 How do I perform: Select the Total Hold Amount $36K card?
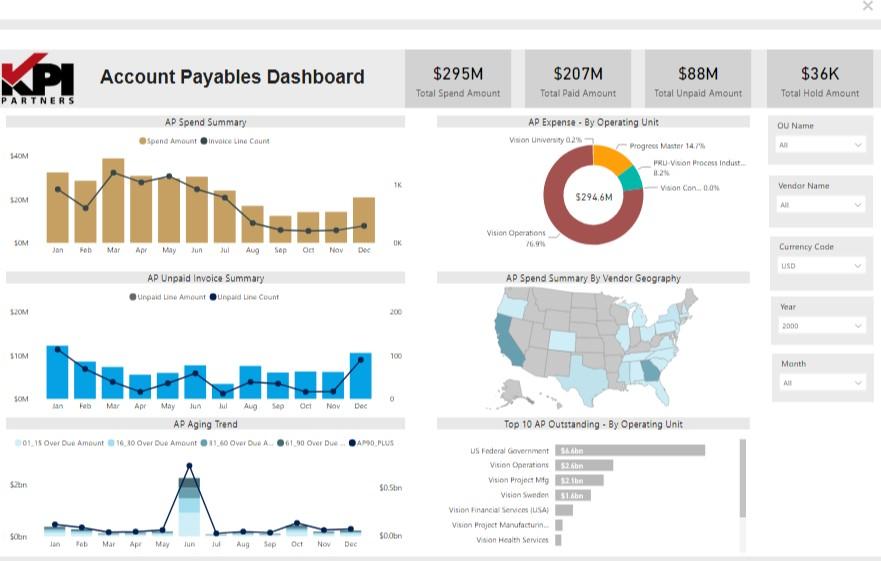[x=819, y=79]
